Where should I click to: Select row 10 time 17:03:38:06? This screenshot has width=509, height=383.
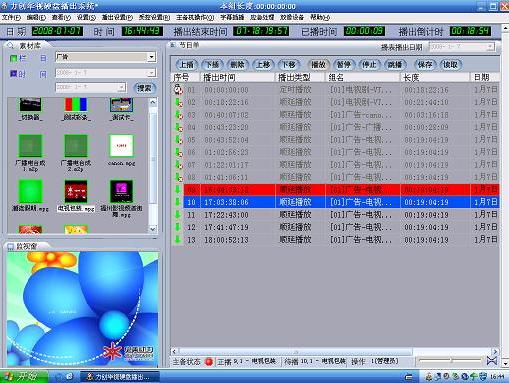(226, 202)
